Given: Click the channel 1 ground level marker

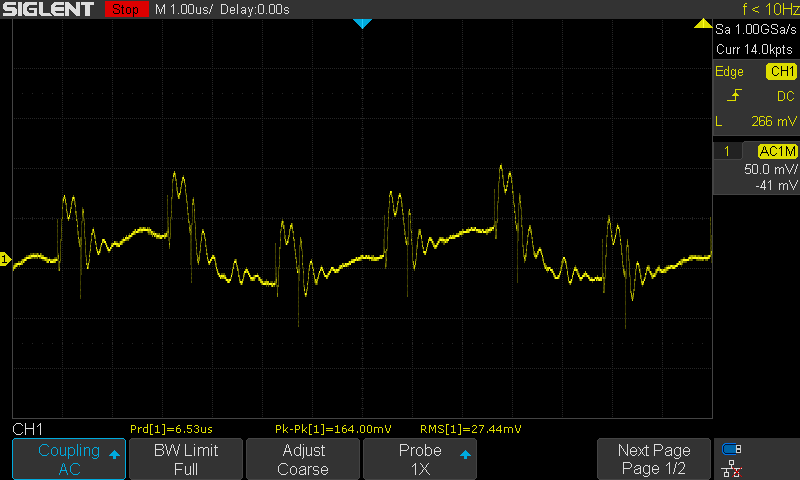Looking at the screenshot, I should pyautogui.click(x=5, y=259).
